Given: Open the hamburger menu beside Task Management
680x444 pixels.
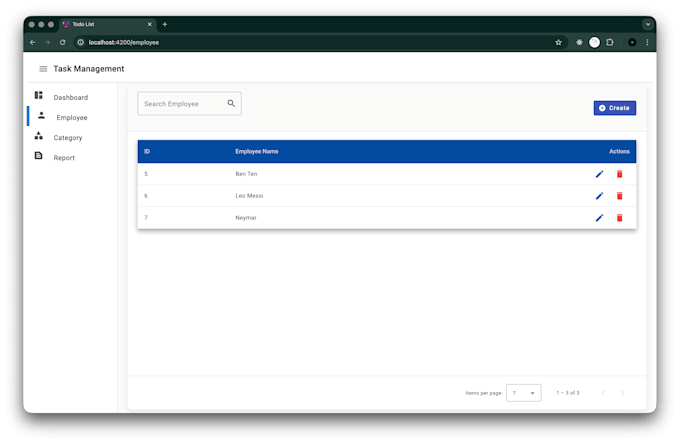Looking at the screenshot, I should point(43,69).
